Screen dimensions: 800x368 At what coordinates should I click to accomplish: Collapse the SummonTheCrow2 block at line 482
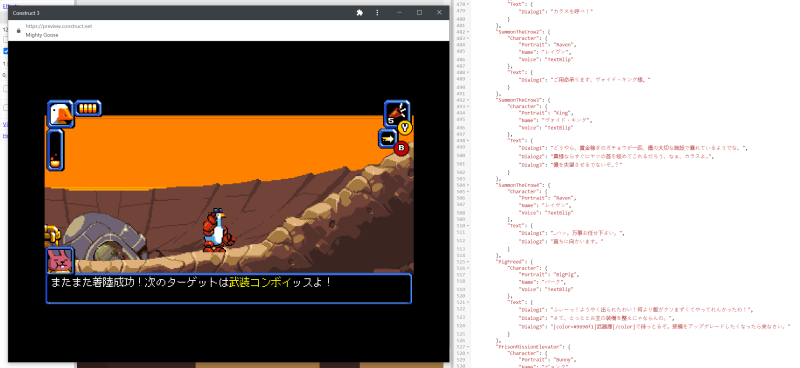tap(468, 38)
